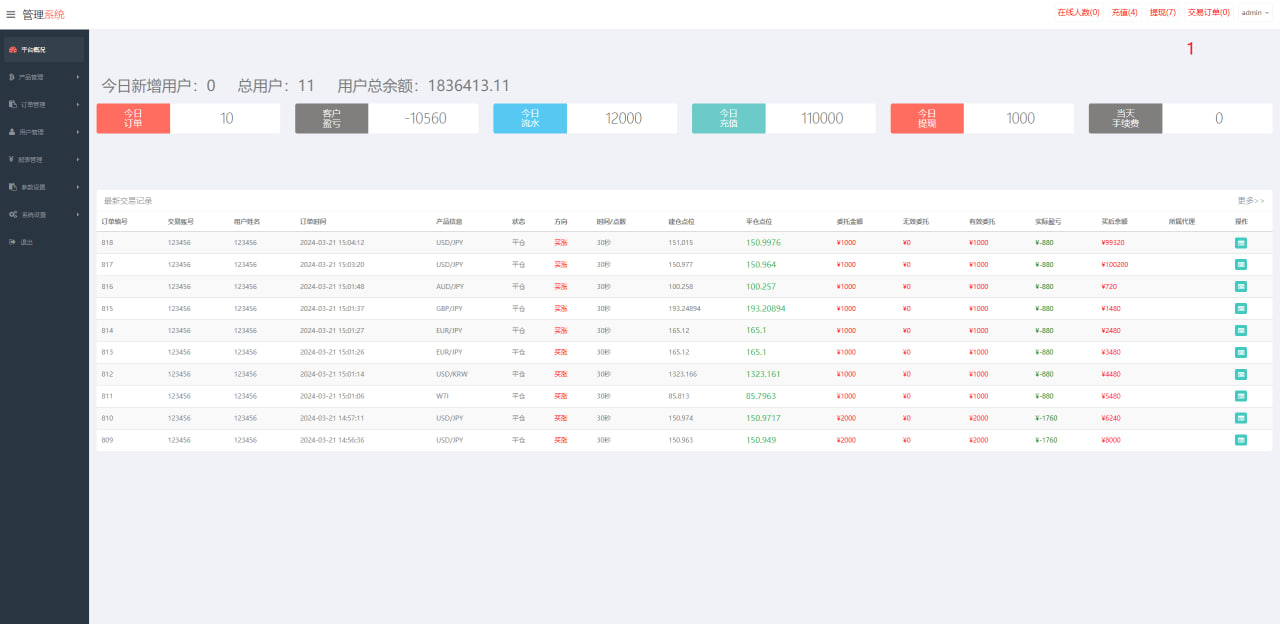Open action icon for order 814
Image resolution: width=1280 pixels, height=624 pixels.
pos(1241,330)
